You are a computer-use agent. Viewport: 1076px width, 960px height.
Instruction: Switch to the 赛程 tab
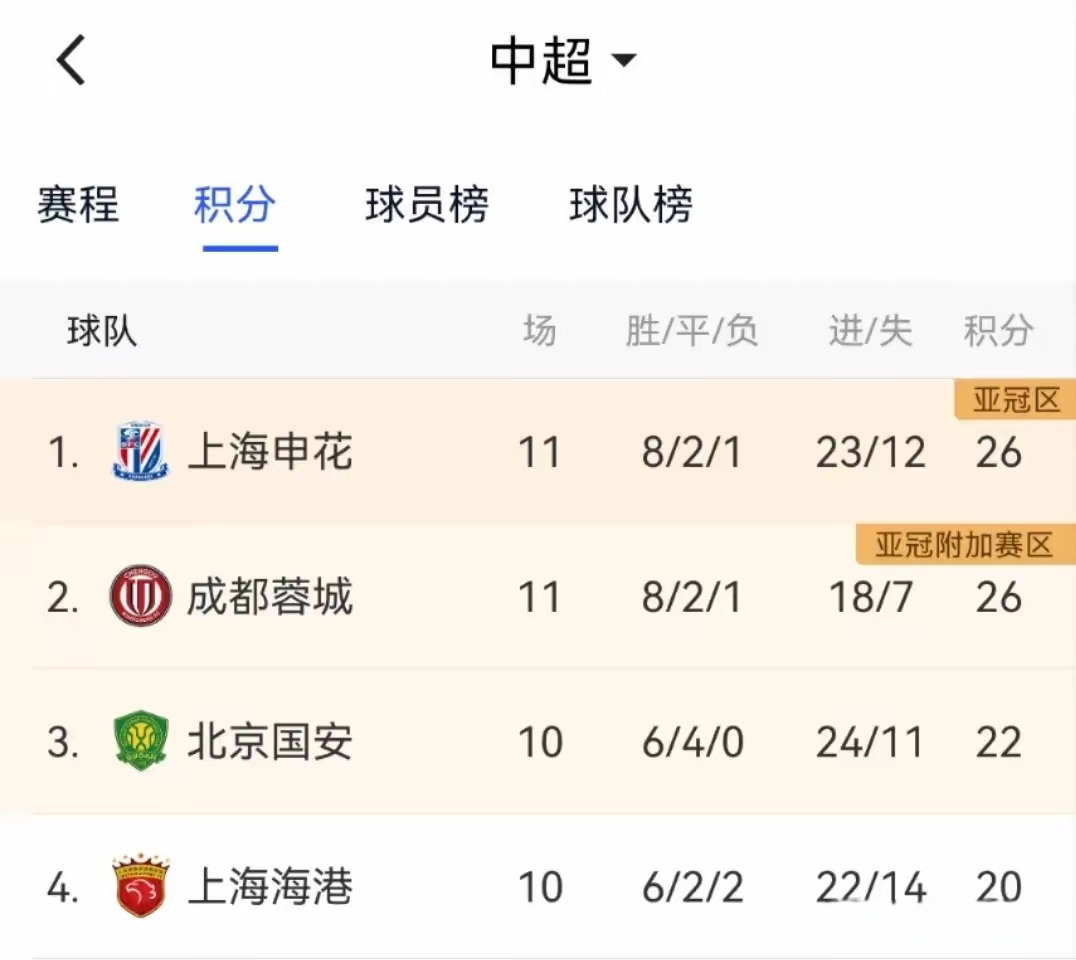(78, 205)
